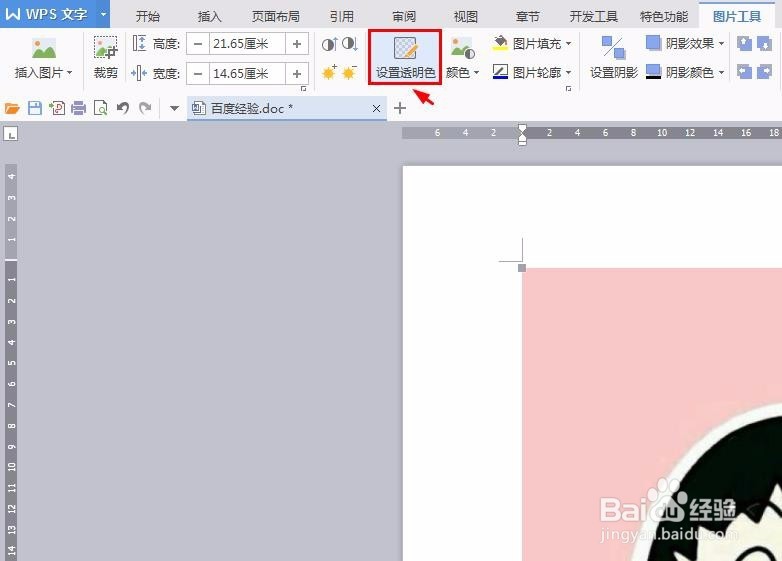Print the document
The width and height of the screenshot is (782, 561).
(79, 108)
